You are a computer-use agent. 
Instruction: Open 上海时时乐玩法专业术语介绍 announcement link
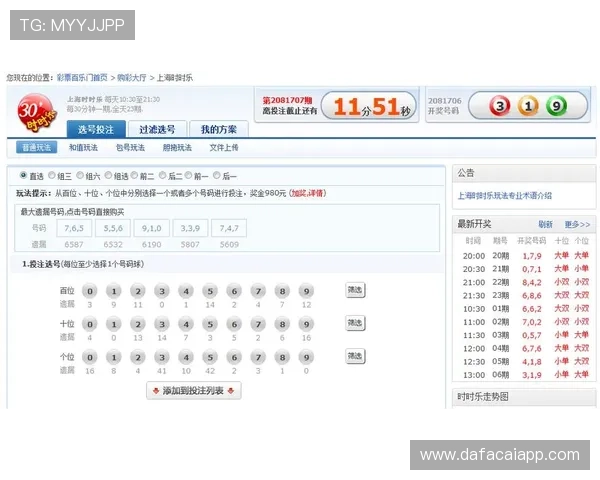pyautogui.click(x=505, y=196)
